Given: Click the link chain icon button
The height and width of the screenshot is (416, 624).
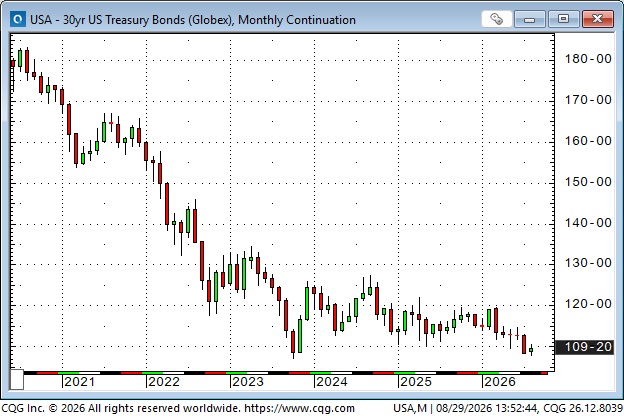Looking at the screenshot, I should 496,19.
